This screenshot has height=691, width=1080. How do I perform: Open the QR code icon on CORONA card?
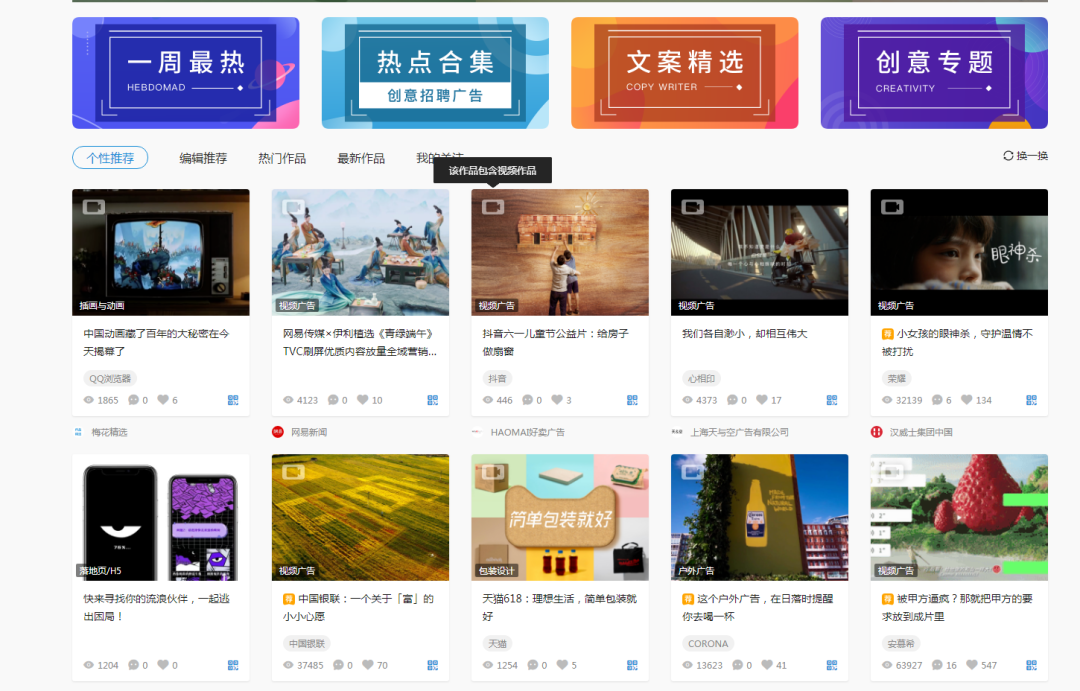click(832, 666)
